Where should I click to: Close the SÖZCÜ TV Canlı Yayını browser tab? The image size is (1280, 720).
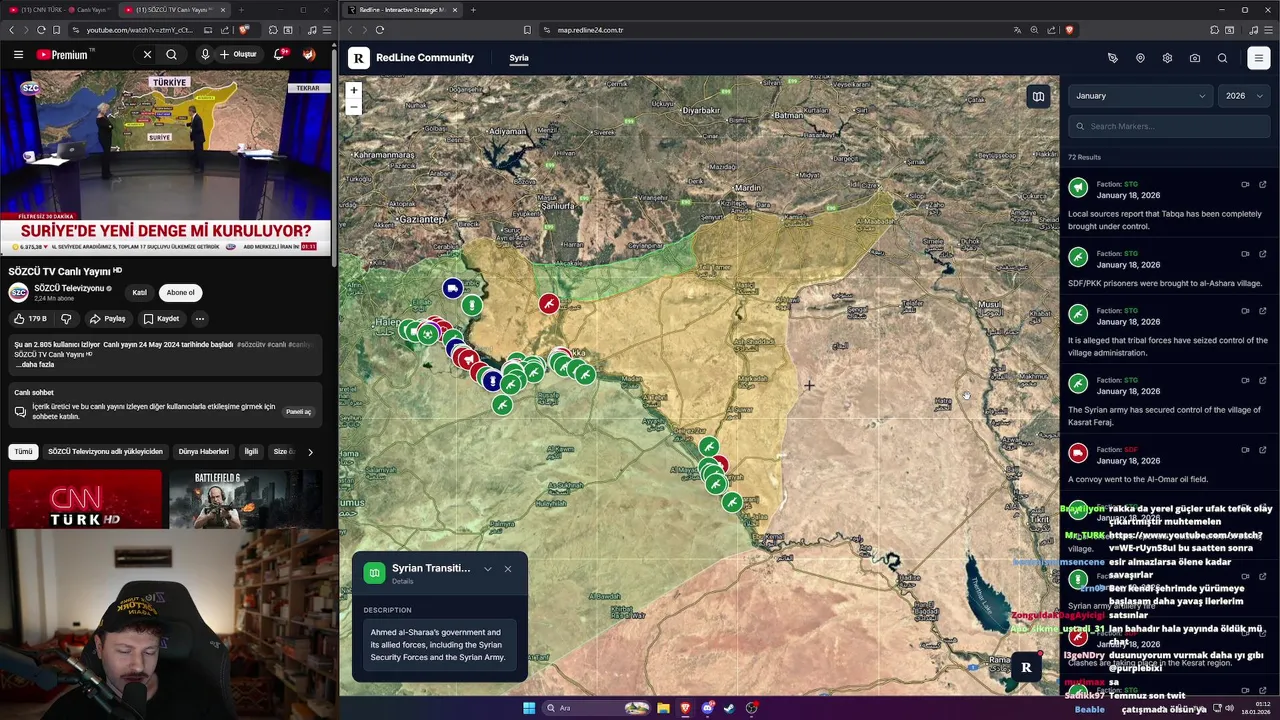[x=221, y=10]
